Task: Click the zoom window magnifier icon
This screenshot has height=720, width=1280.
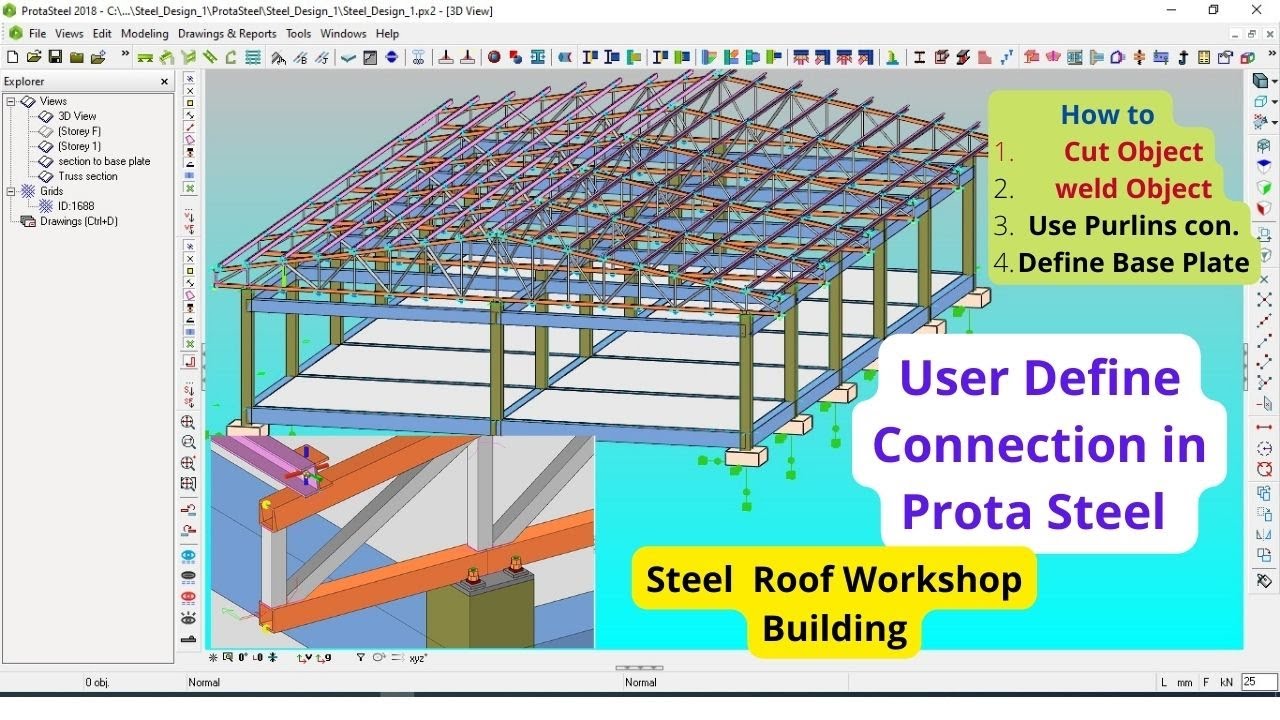Action: 188,463
